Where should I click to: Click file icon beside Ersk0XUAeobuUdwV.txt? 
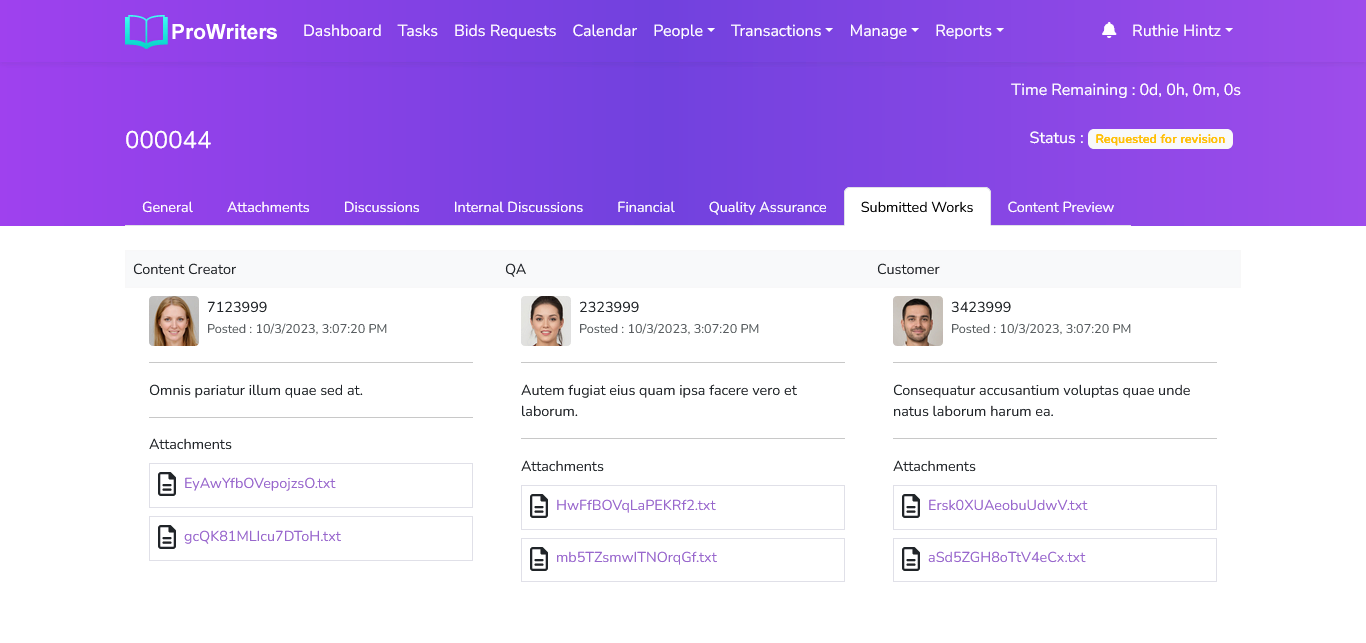pyautogui.click(x=911, y=506)
